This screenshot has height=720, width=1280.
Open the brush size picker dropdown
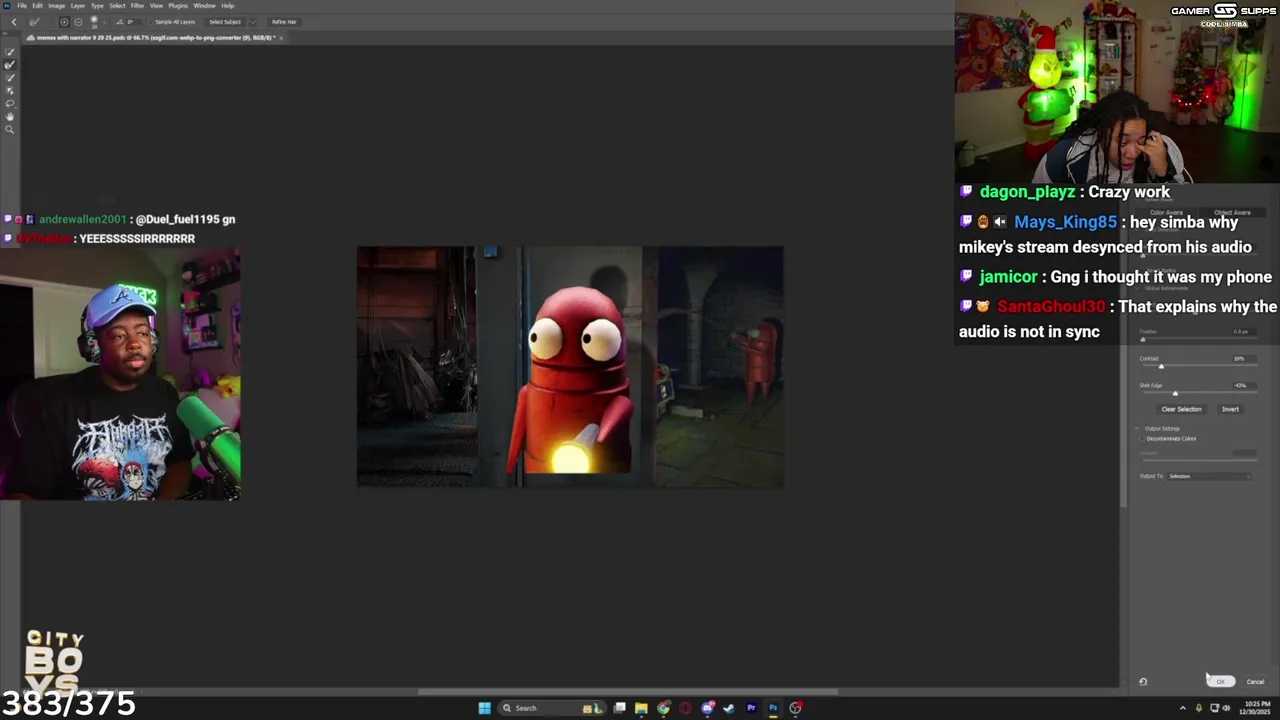[105, 22]
